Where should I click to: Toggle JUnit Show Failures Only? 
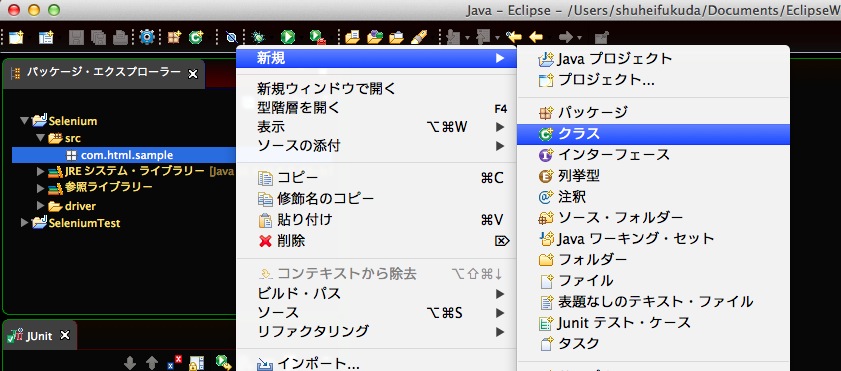[x=174, y=363]
